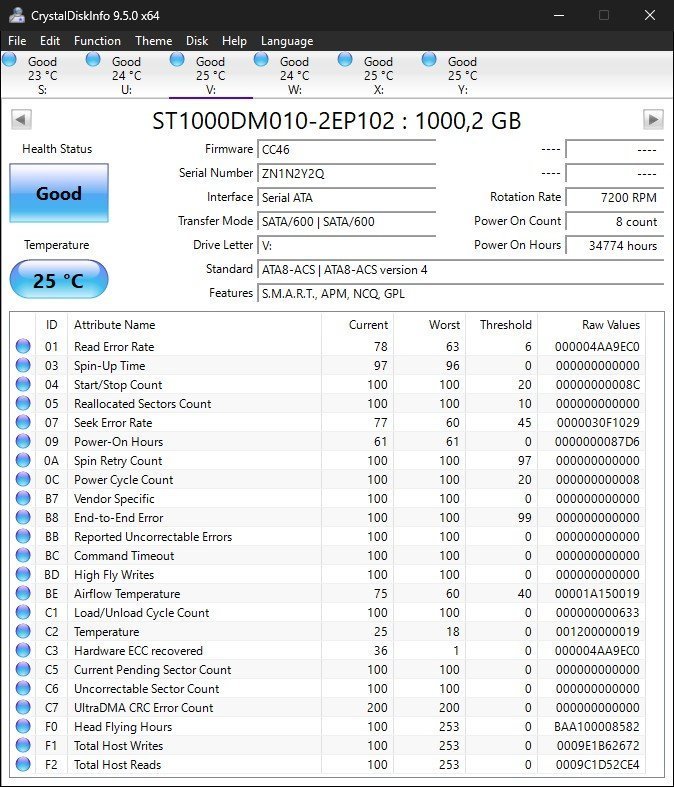Click the Good health status button
This screenshot has width=674, height=787.
(59, 193)
